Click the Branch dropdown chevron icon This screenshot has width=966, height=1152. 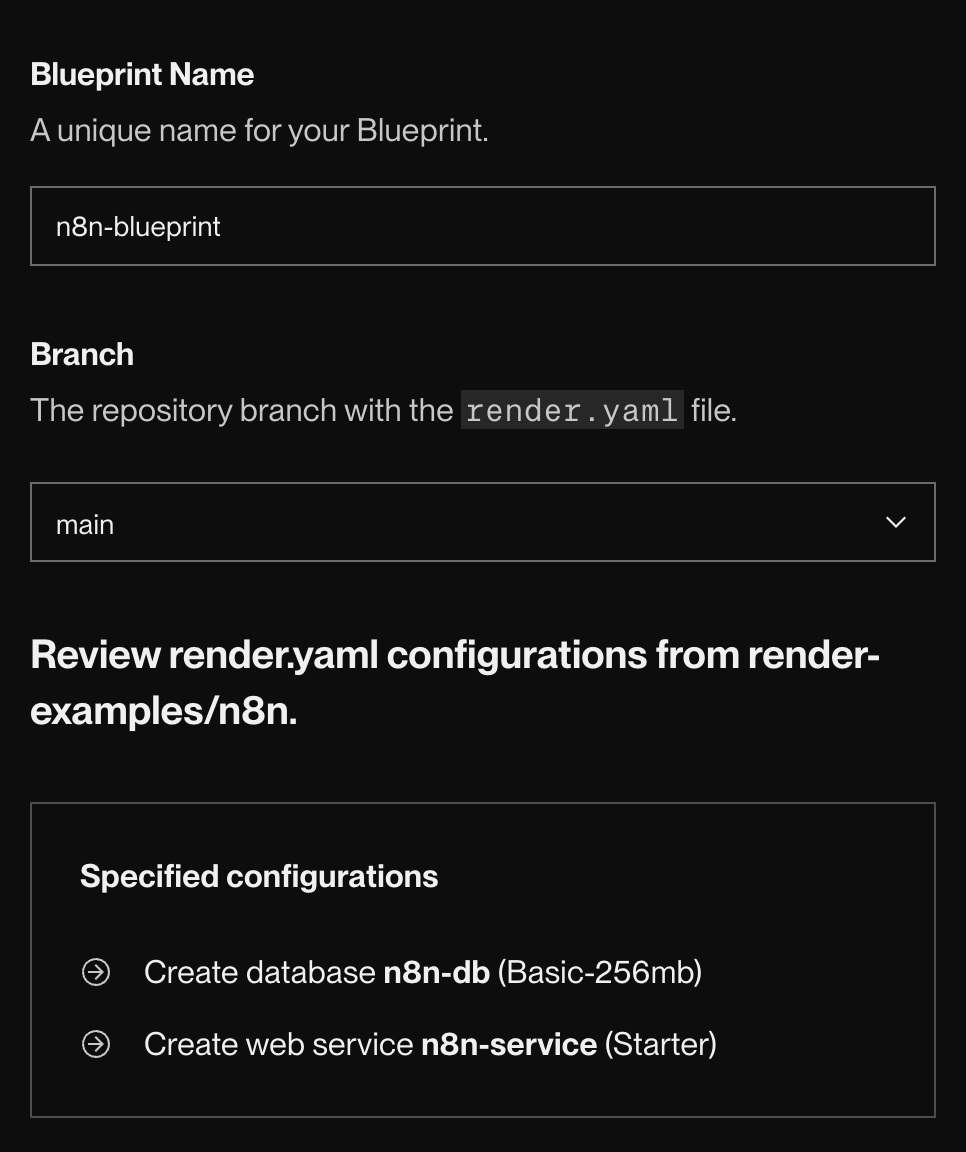896,521
